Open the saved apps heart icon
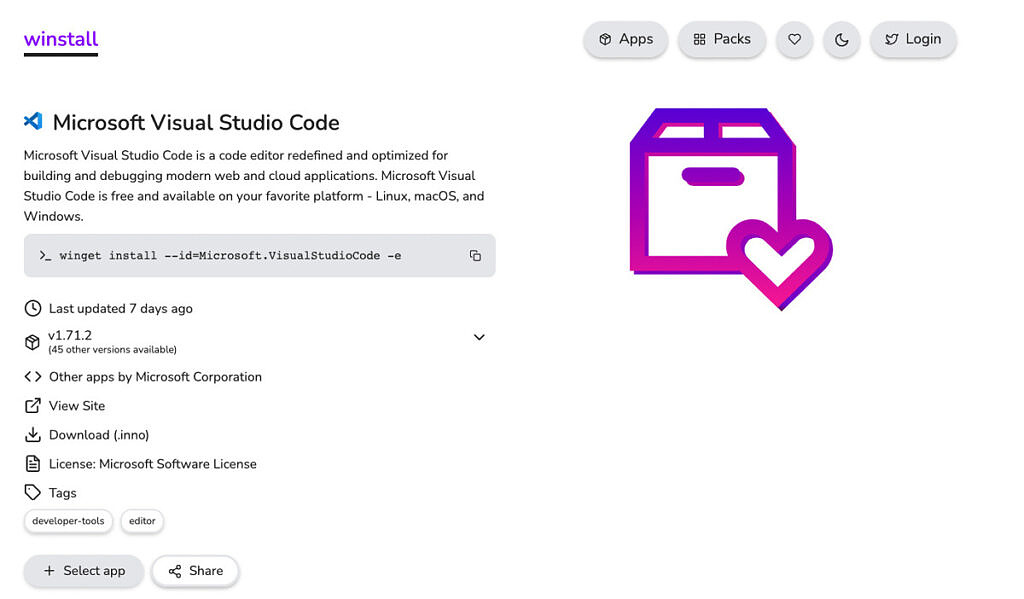 pos(794,39)
